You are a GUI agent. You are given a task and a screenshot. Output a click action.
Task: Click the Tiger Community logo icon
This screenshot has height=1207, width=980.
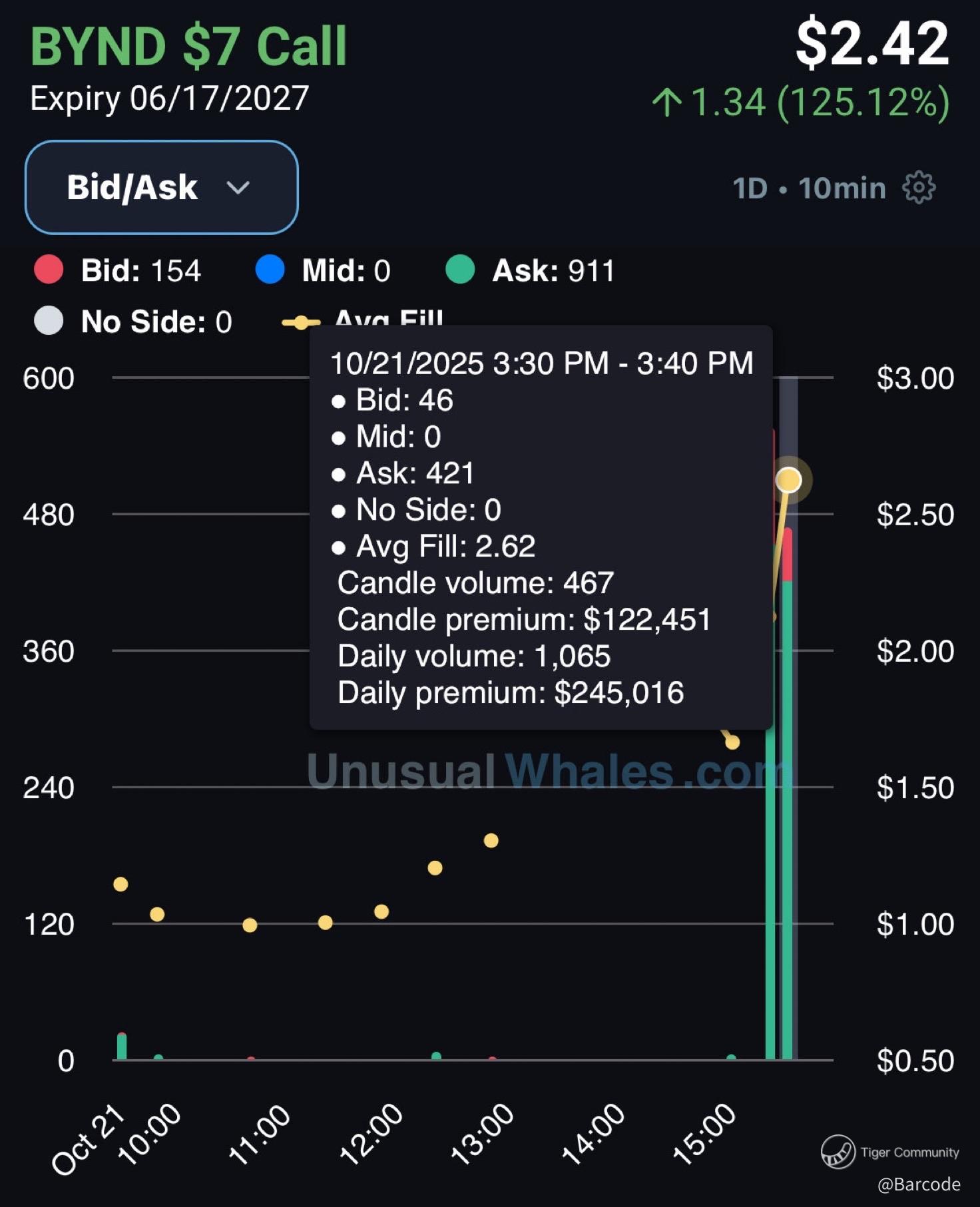click(838, 1151)
